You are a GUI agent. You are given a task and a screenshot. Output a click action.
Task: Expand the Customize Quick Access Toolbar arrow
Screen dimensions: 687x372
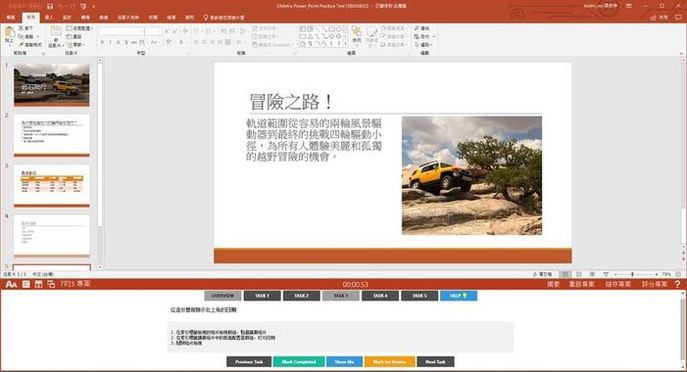coord(93,7)
